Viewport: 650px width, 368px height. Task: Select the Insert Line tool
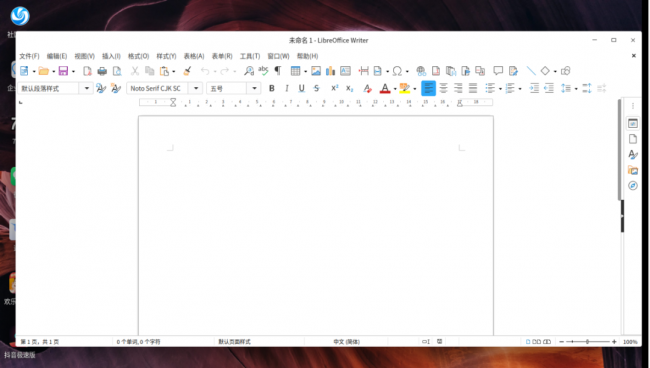click(x=531, y=71)
